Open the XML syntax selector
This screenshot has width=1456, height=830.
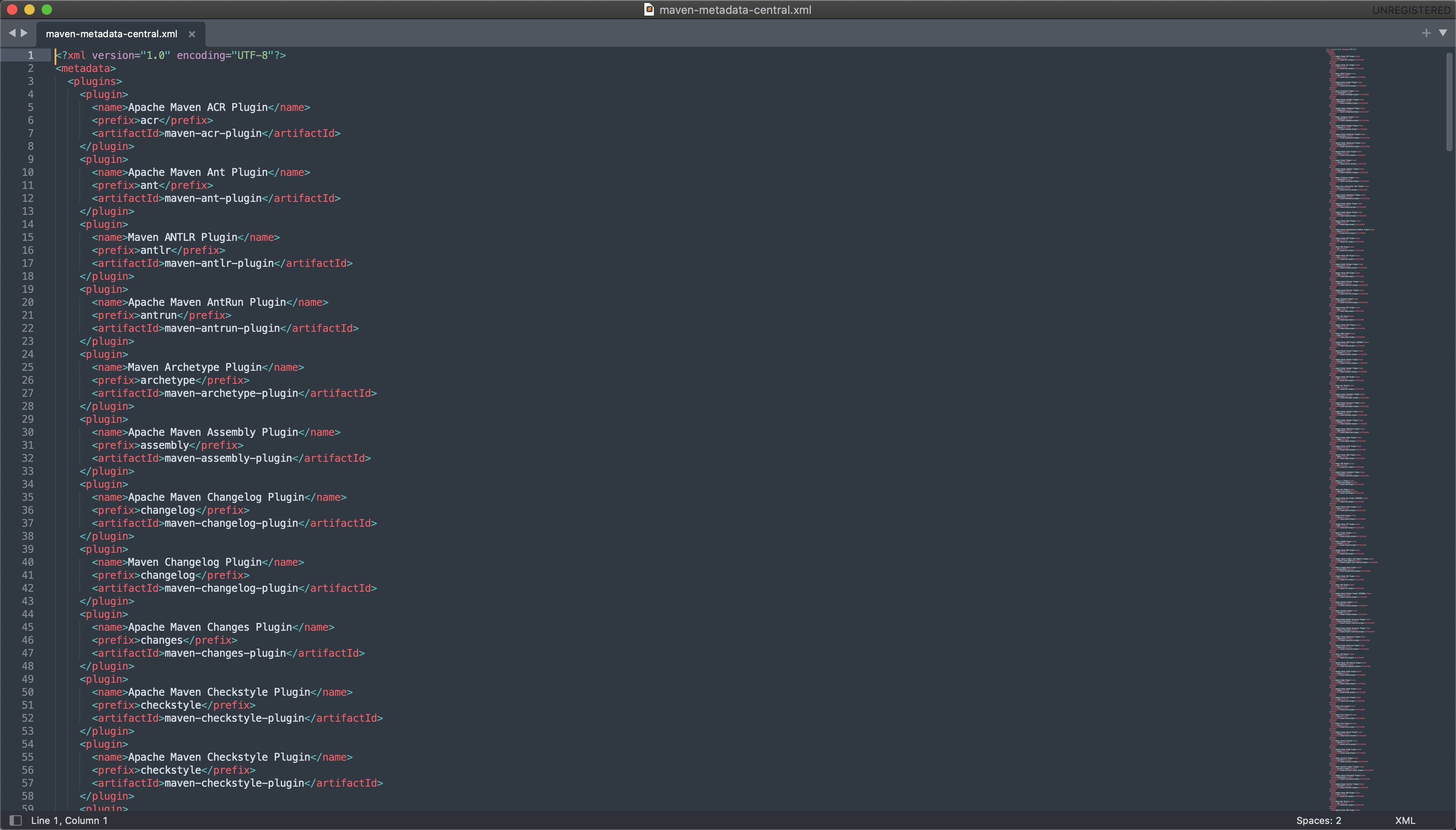coord(1405,820)
